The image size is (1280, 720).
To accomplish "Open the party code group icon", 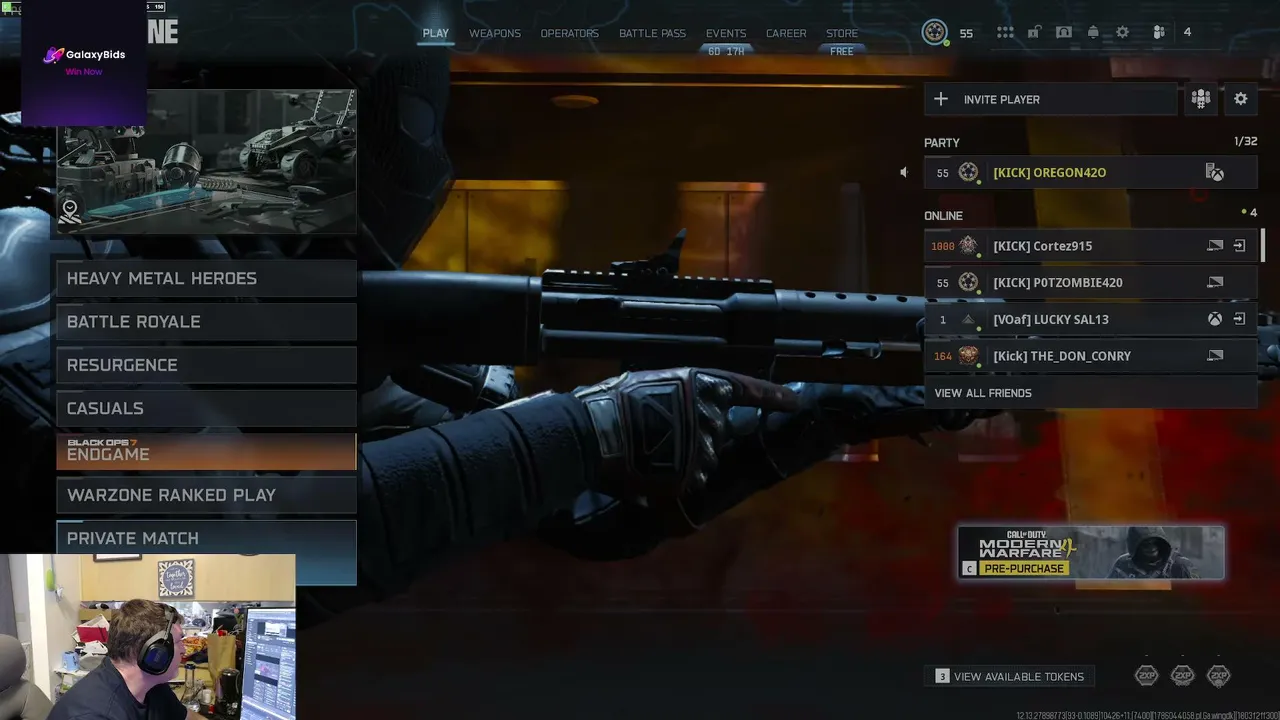I will (1201, 99).
